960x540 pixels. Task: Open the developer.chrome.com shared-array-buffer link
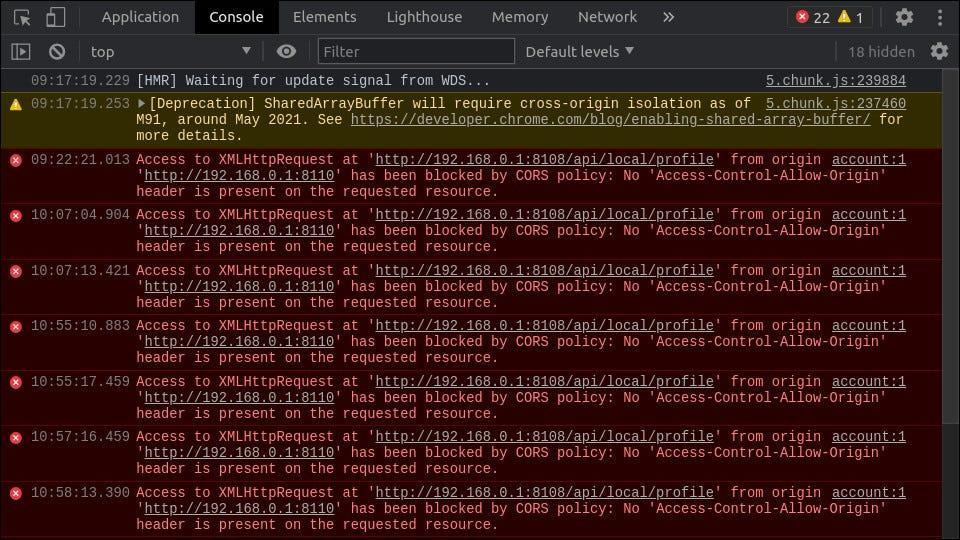tap(610, 119)
